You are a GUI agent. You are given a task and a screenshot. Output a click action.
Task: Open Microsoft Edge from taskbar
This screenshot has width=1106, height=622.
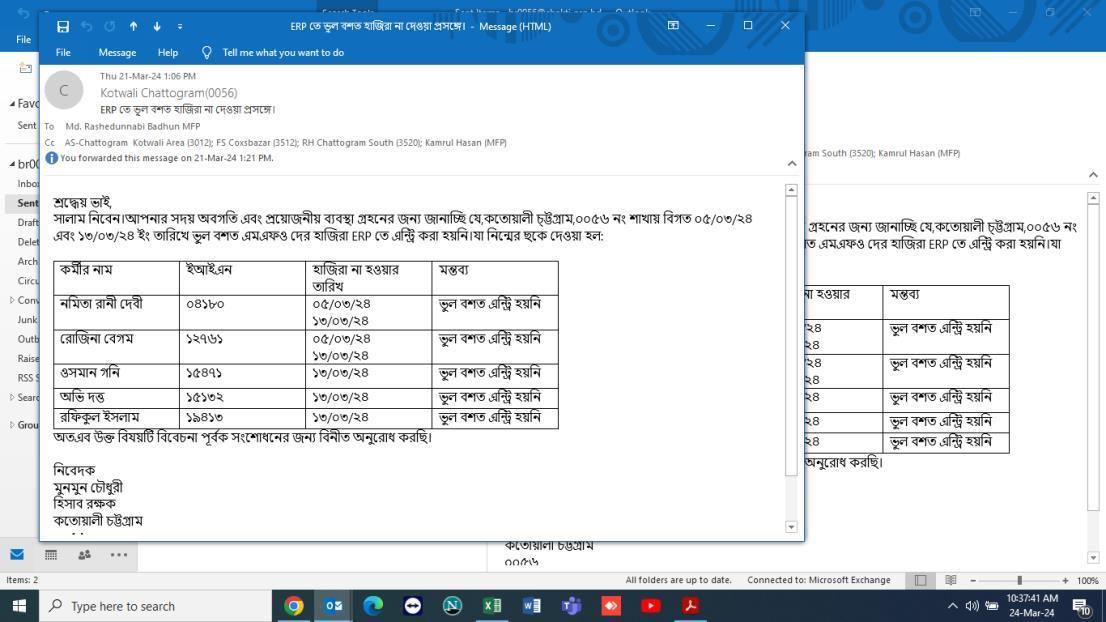(x=373, y=606)
